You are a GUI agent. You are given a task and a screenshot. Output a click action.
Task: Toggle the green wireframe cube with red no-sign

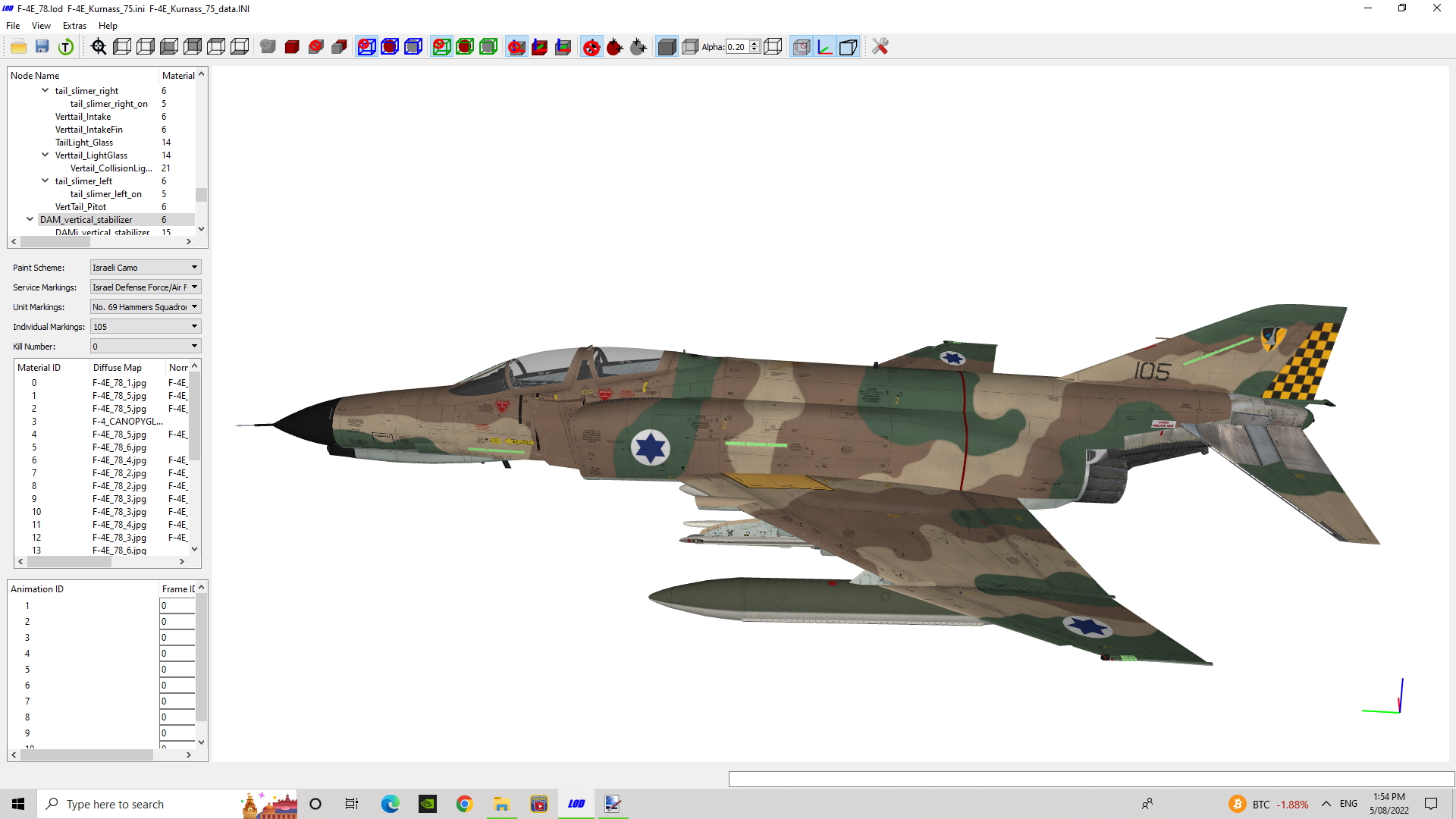coord(441,47)
